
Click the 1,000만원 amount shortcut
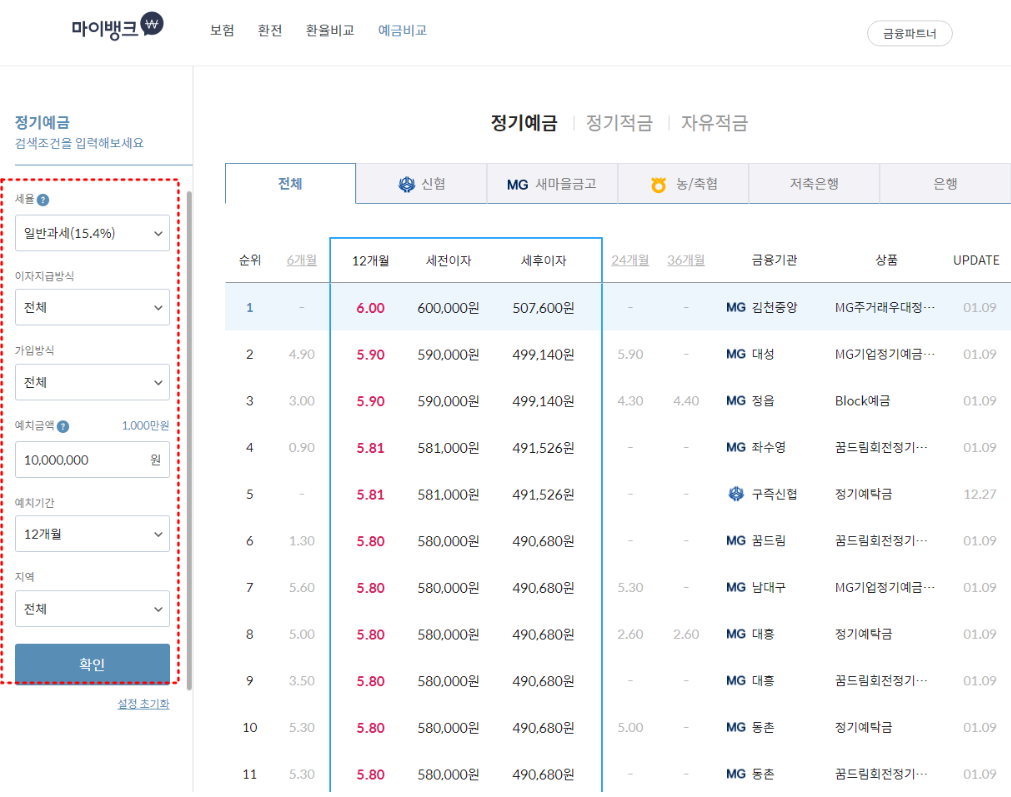[146, 426]
